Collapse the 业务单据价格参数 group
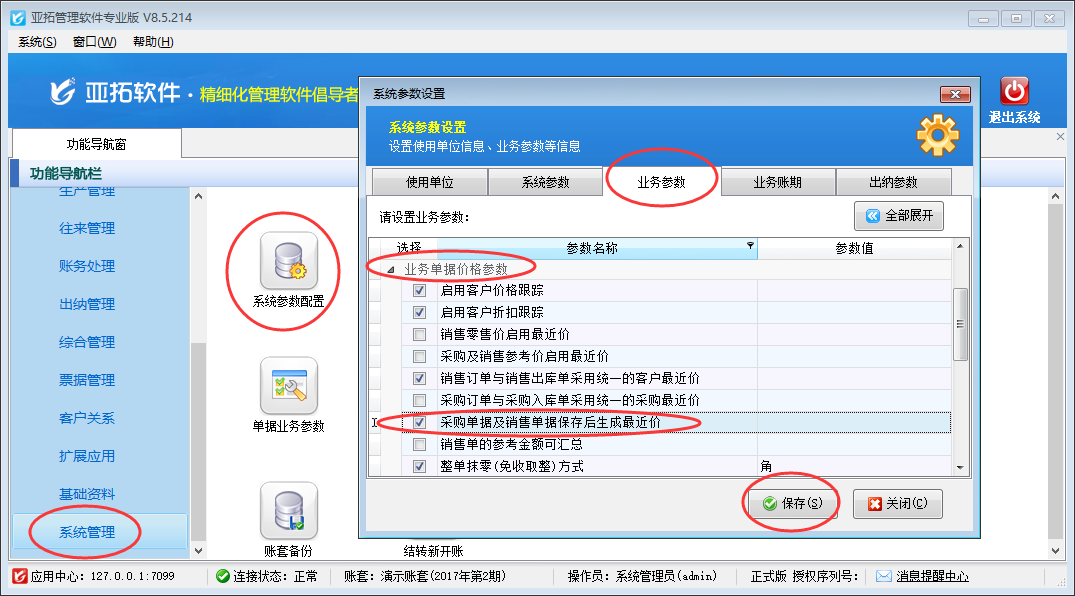The image size is (1075, 596). pyautogui.click(x=391, y=269)
